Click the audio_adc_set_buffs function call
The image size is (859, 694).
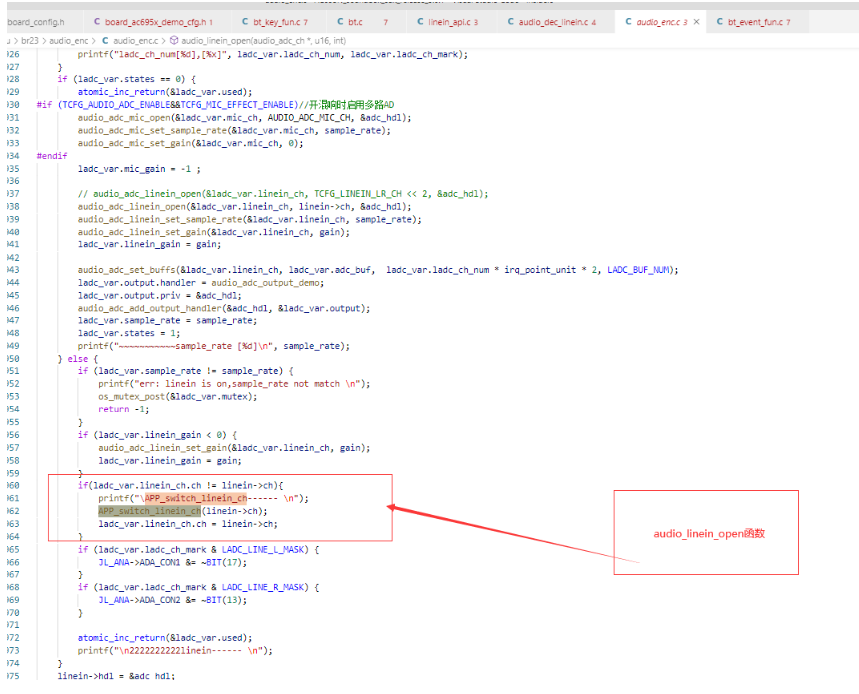pyautogui.click(x=127, y=269)
